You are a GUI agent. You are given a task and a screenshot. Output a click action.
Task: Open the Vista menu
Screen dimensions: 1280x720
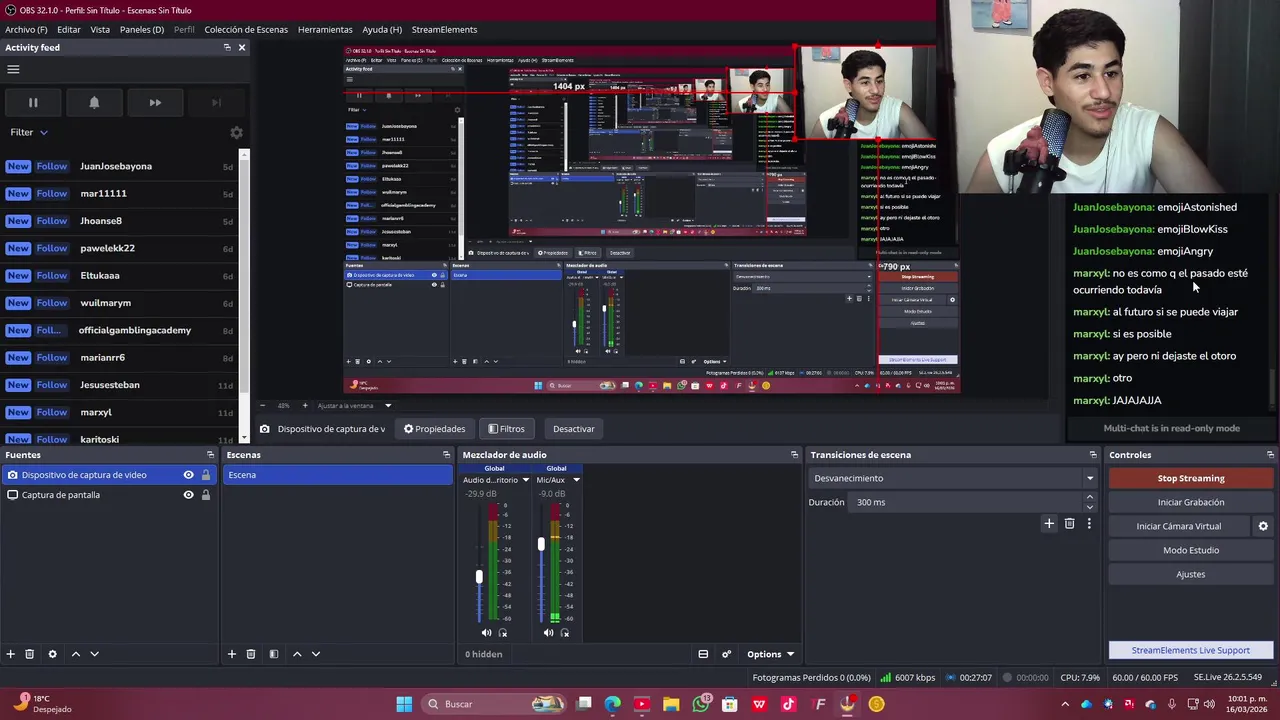point(100,29)
